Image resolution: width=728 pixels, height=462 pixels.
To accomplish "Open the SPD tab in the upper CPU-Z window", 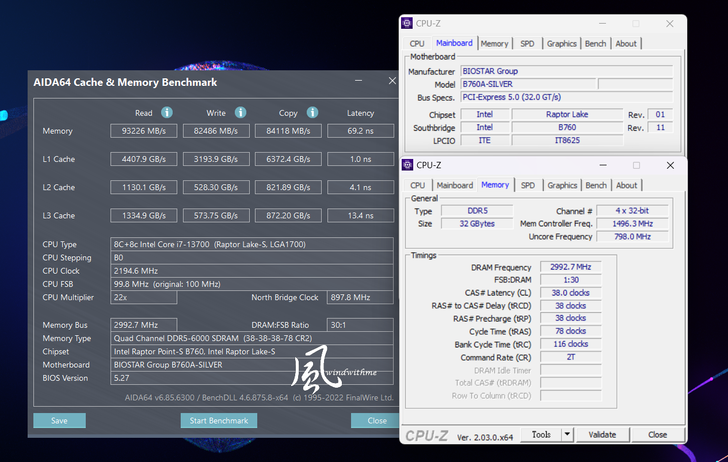I will 527,44.
